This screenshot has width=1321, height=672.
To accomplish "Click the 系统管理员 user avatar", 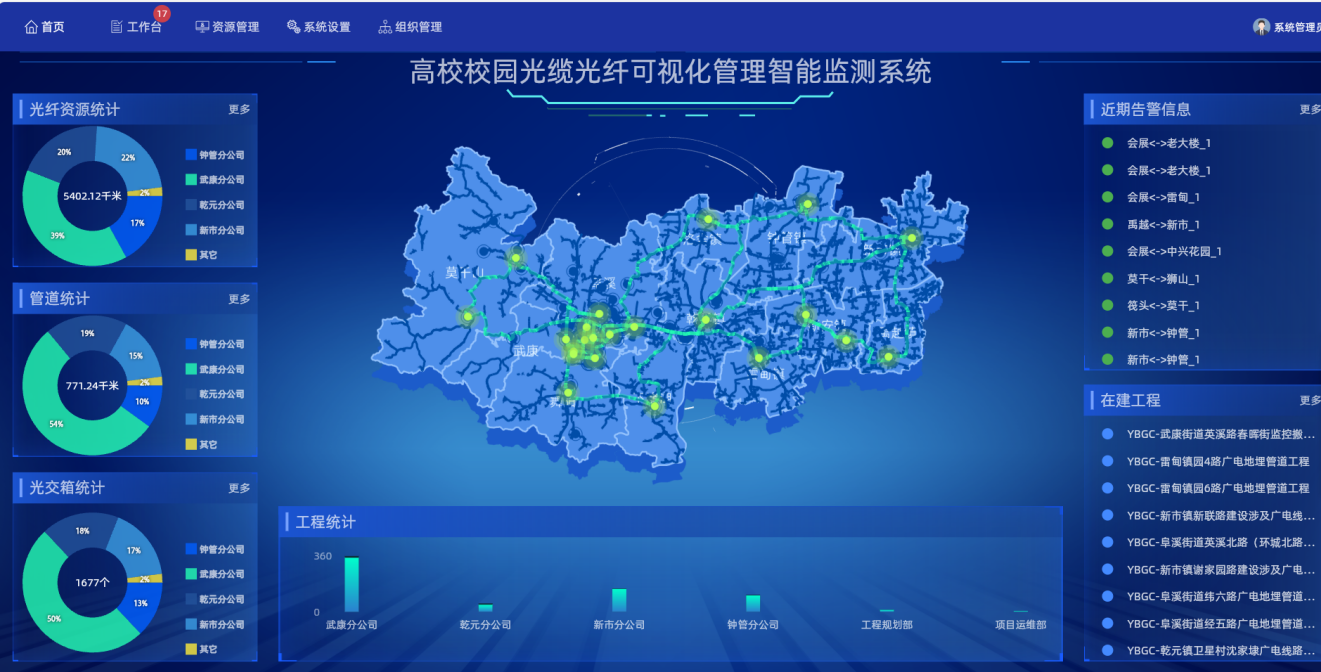I will tap(1261, 27).
